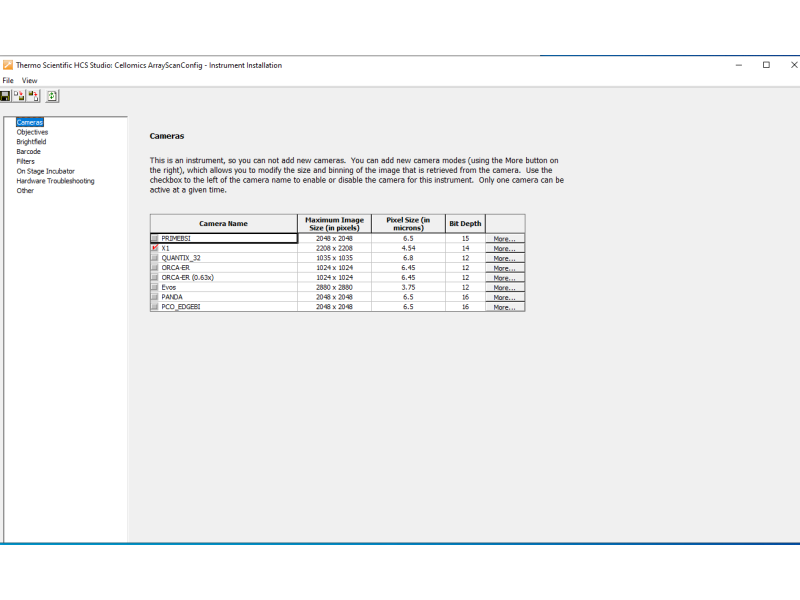The height and width of the screenshot is (600, 800).
Task: Open the View menu
Action: pyautogui.click(x=30, y=80)
